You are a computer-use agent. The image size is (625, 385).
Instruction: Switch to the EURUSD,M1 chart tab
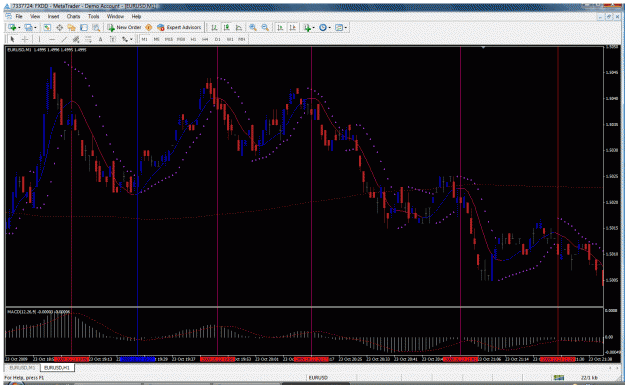pyautogui.click(x=22, y=367)
